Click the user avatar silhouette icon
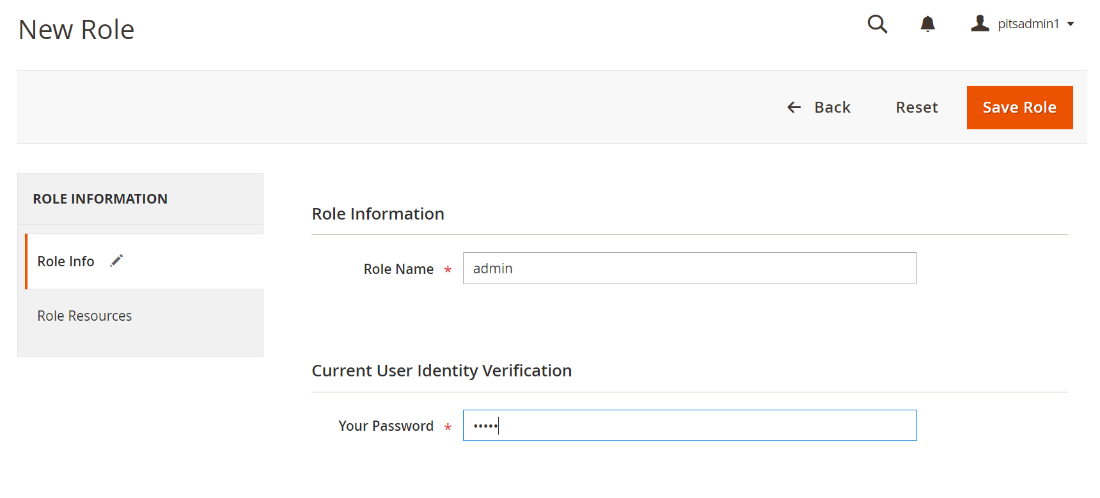Viewport: 1100px width, 498px height. click(980, 23)
